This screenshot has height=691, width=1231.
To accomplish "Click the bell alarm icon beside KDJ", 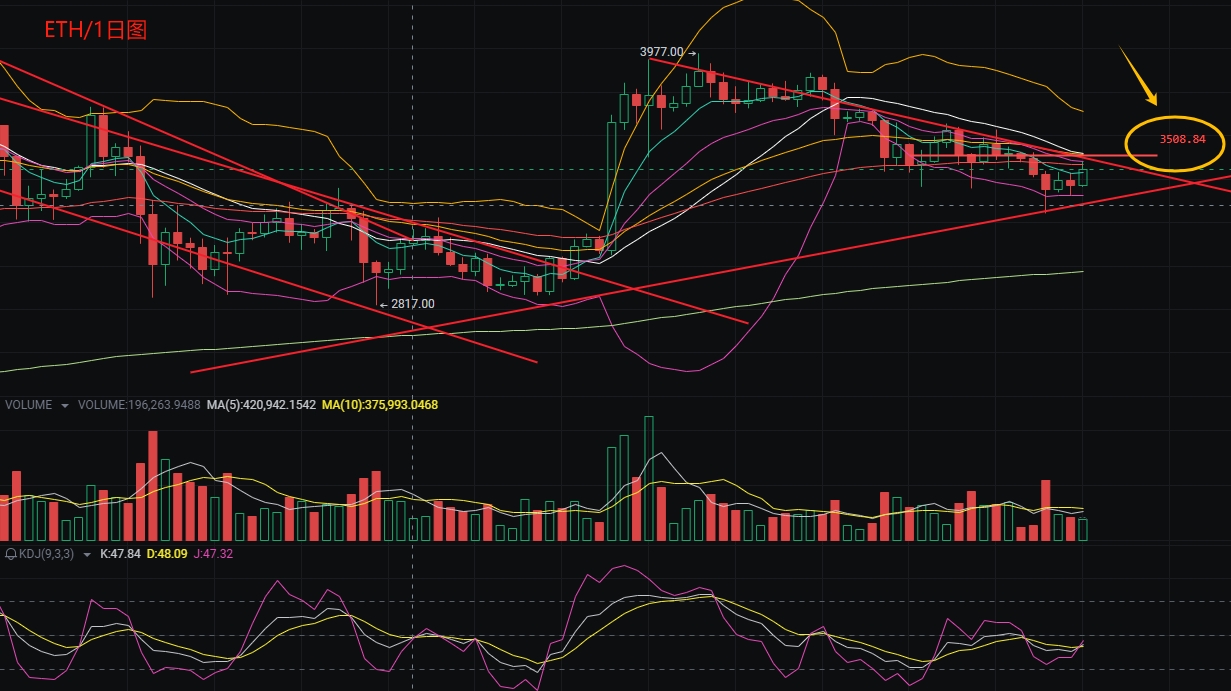I will [11, 552].
